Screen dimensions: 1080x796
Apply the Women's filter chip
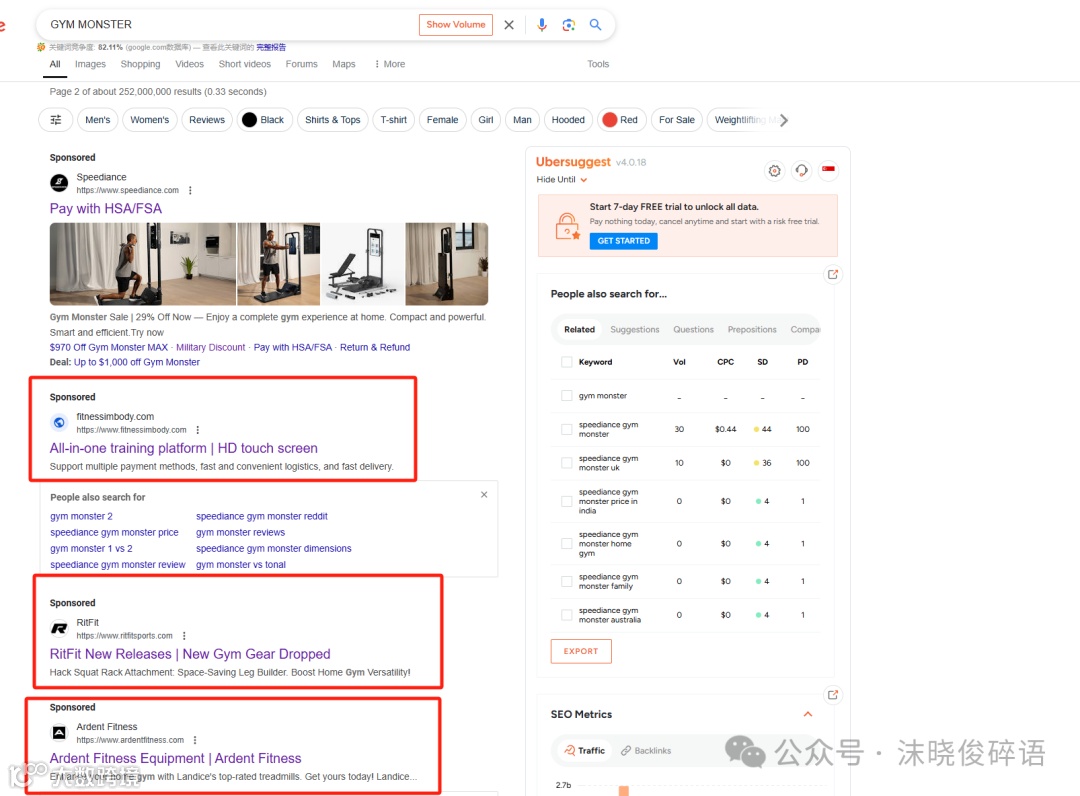(149, 120)
